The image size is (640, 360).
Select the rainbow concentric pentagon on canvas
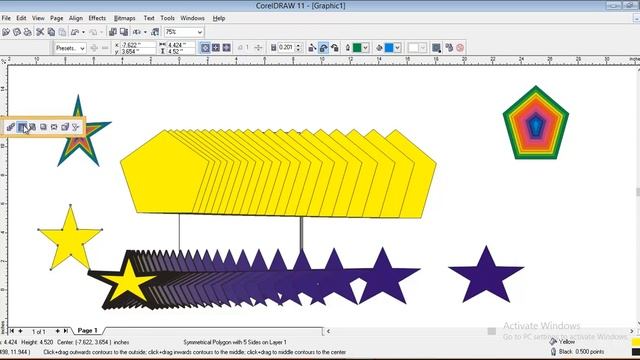point(536,123)
